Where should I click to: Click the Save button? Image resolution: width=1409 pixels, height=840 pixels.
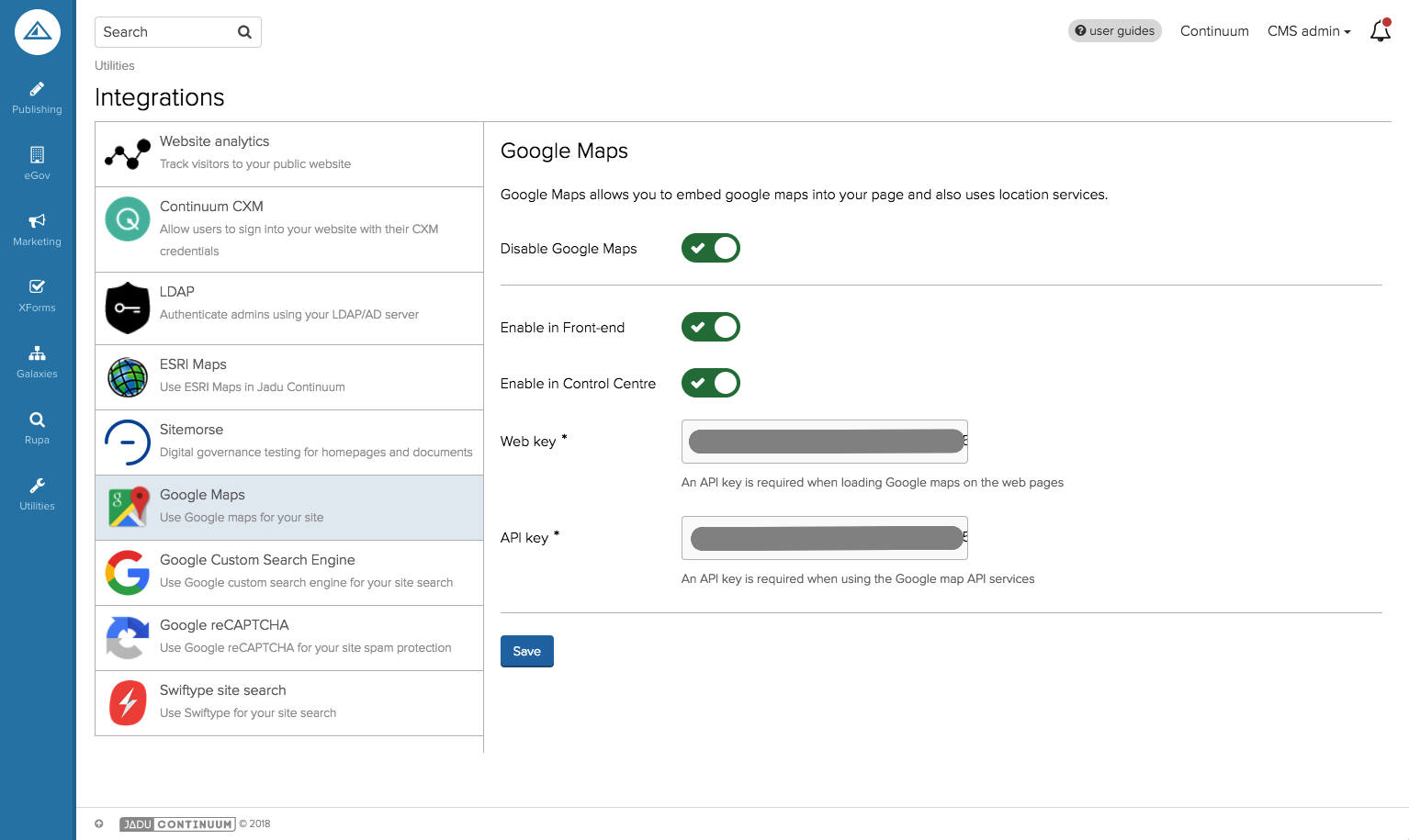(x=526, y=651)
